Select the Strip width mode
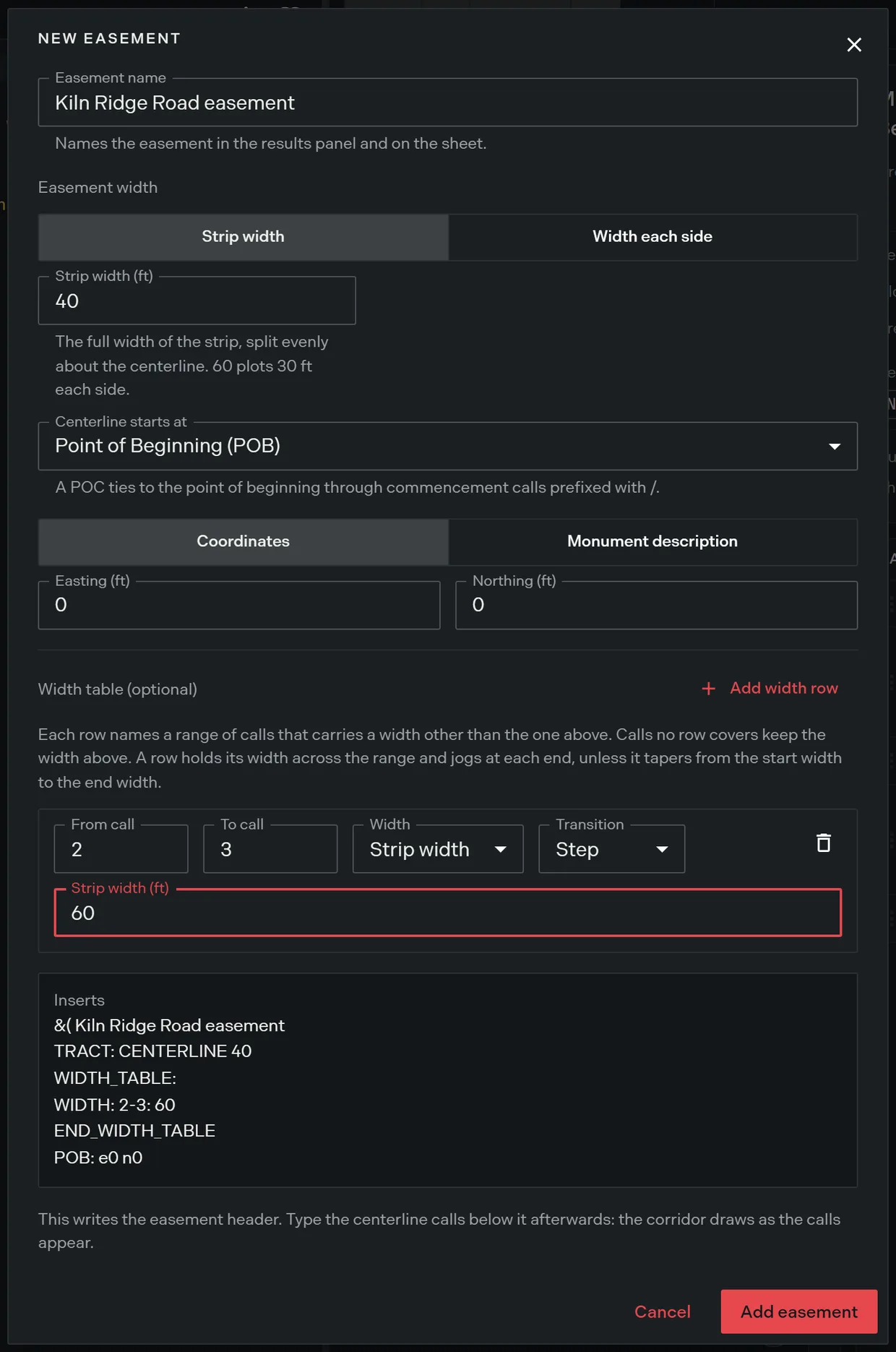The width and height of the screenshot is (896, 1352). point(244,237)
